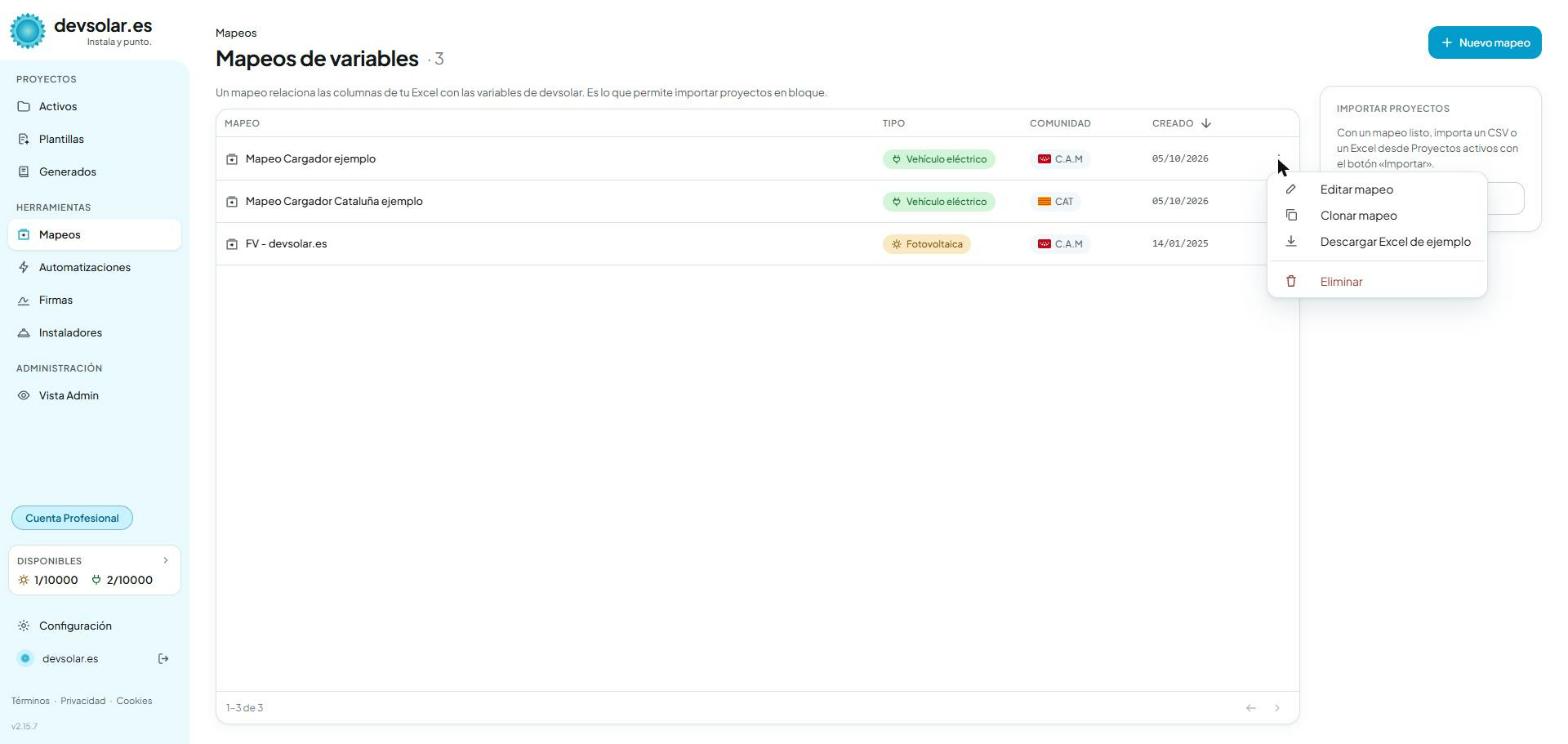Image resolution: width=1568 pixels, height=744 pixels.
Task: Open the Términos link
Action: (30, 701)
